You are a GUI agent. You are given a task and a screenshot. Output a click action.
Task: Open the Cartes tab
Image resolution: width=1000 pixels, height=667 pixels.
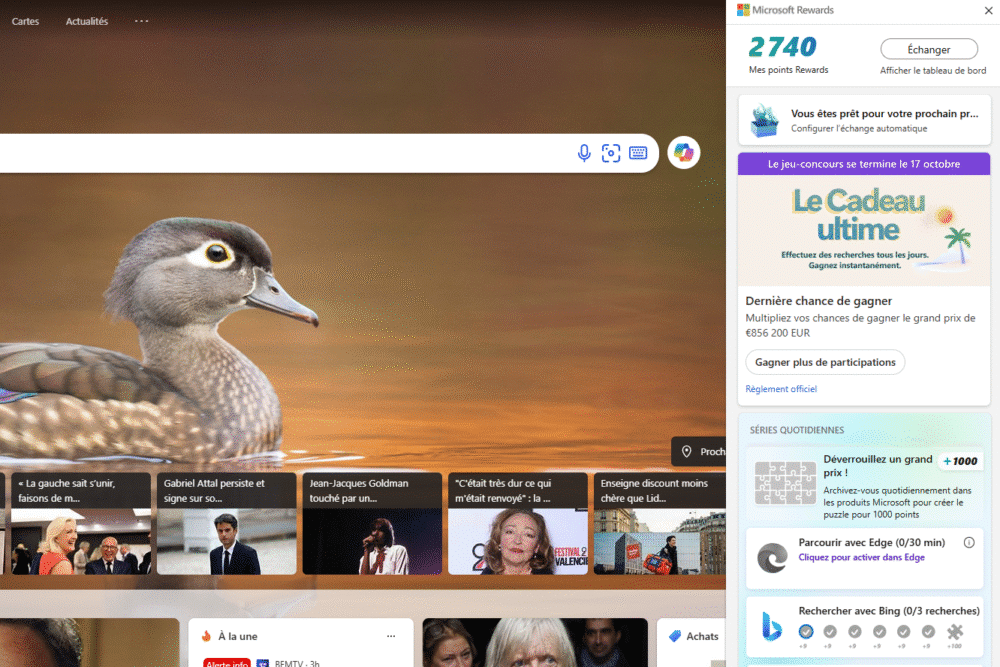click(25, 21)
